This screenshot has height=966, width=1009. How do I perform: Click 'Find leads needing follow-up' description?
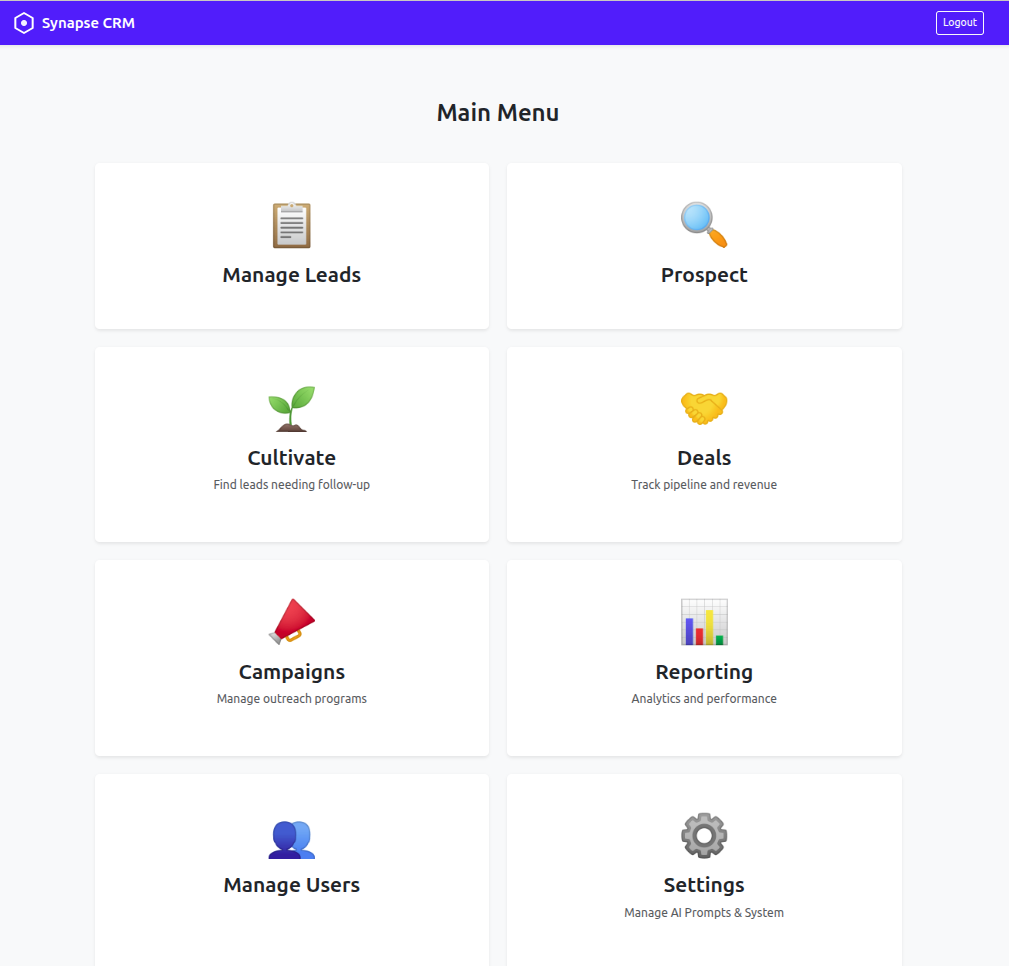pyautogui.click(x=291, y=485)
